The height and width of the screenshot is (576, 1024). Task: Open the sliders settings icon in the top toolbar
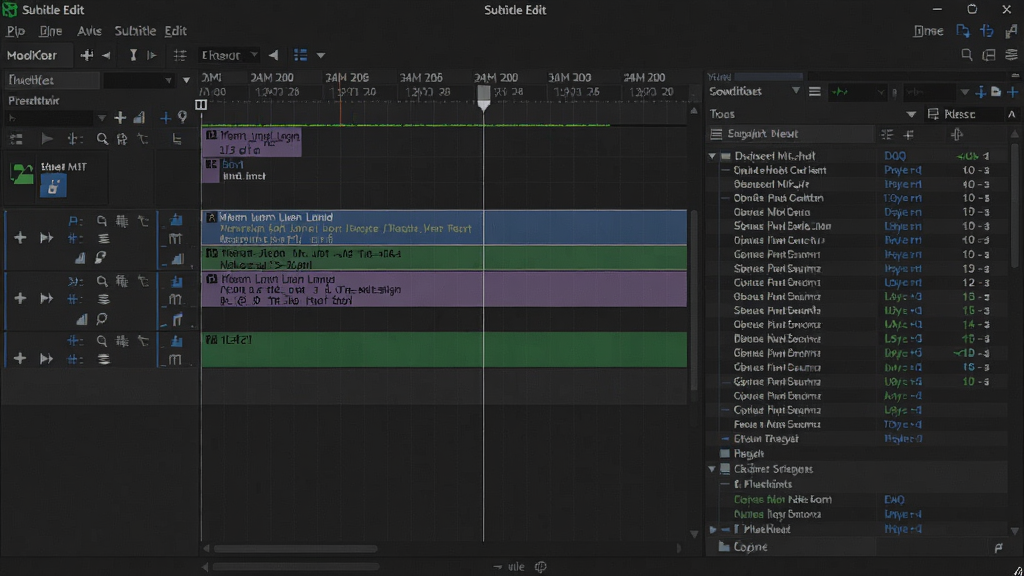pyautogui.click(x=180, y=56)
